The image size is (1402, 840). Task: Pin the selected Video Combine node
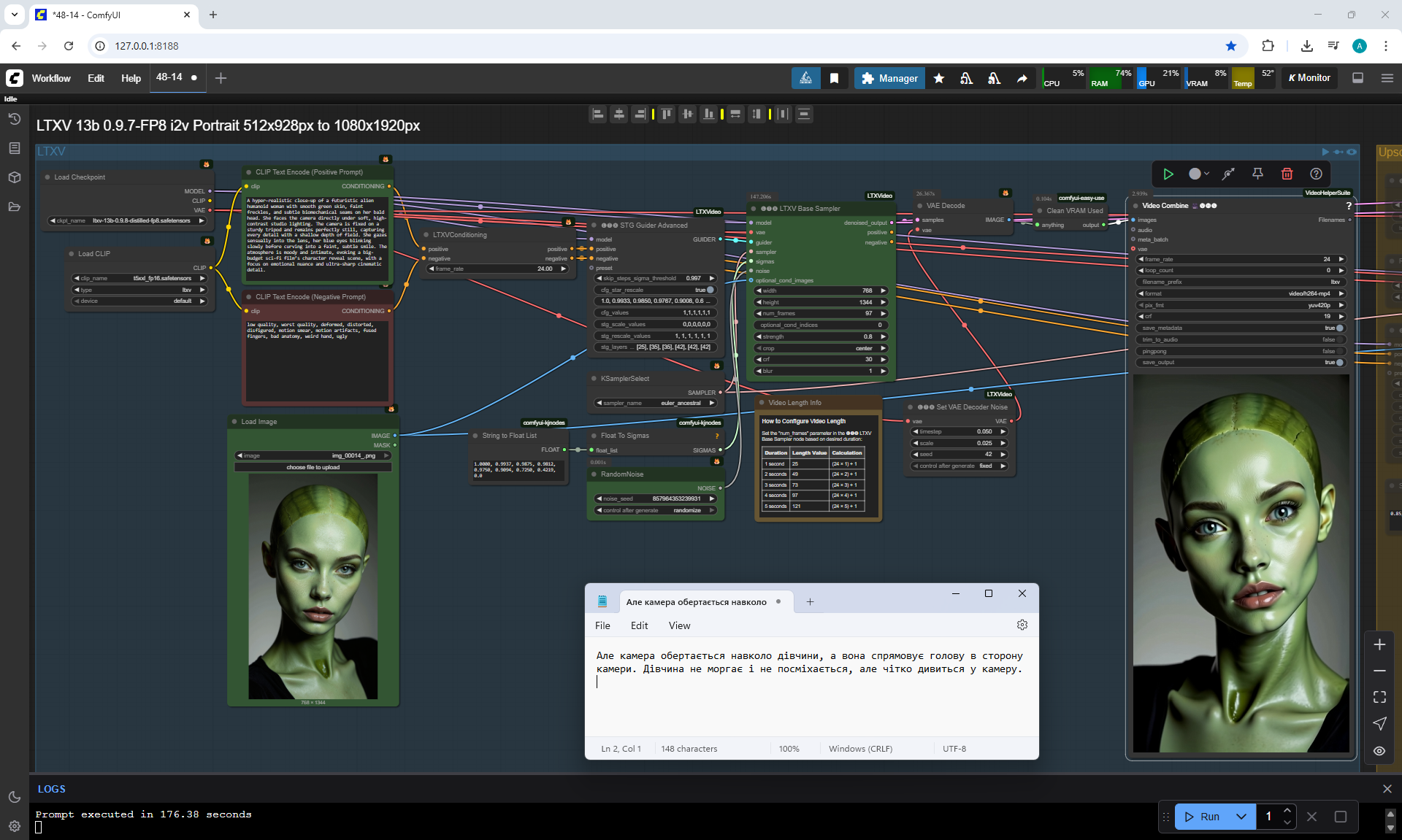coord(1257,174)
